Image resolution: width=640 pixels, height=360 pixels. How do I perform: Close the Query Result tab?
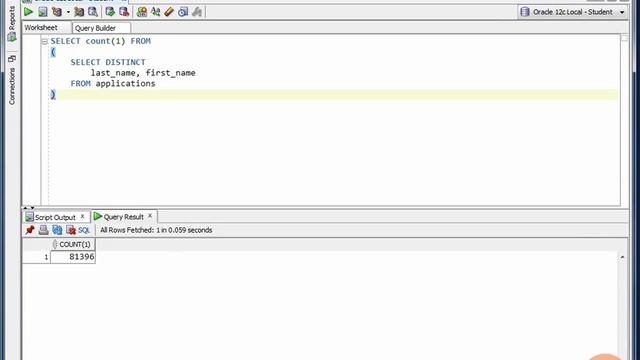click(150, 216)
